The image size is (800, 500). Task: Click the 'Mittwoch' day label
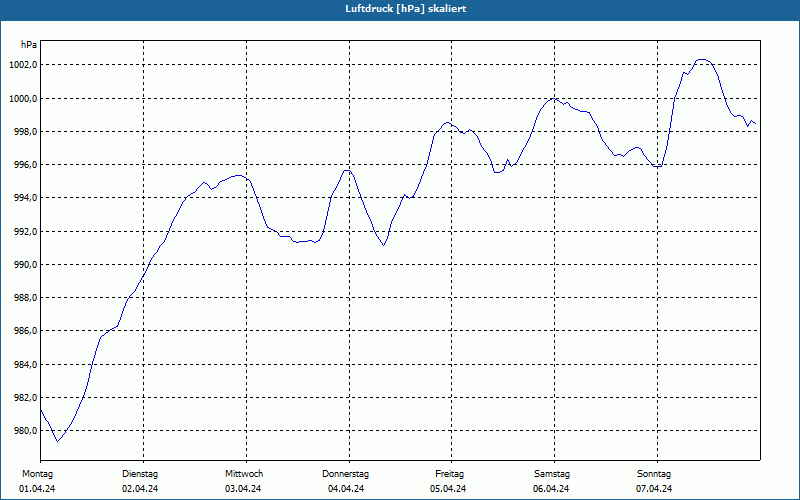[x=244, y=474]
